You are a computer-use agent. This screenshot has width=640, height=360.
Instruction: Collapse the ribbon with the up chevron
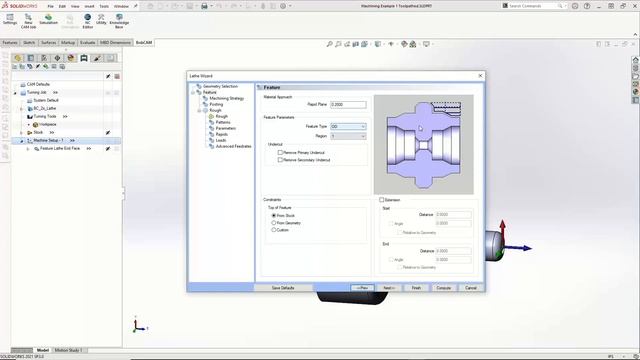635,35
